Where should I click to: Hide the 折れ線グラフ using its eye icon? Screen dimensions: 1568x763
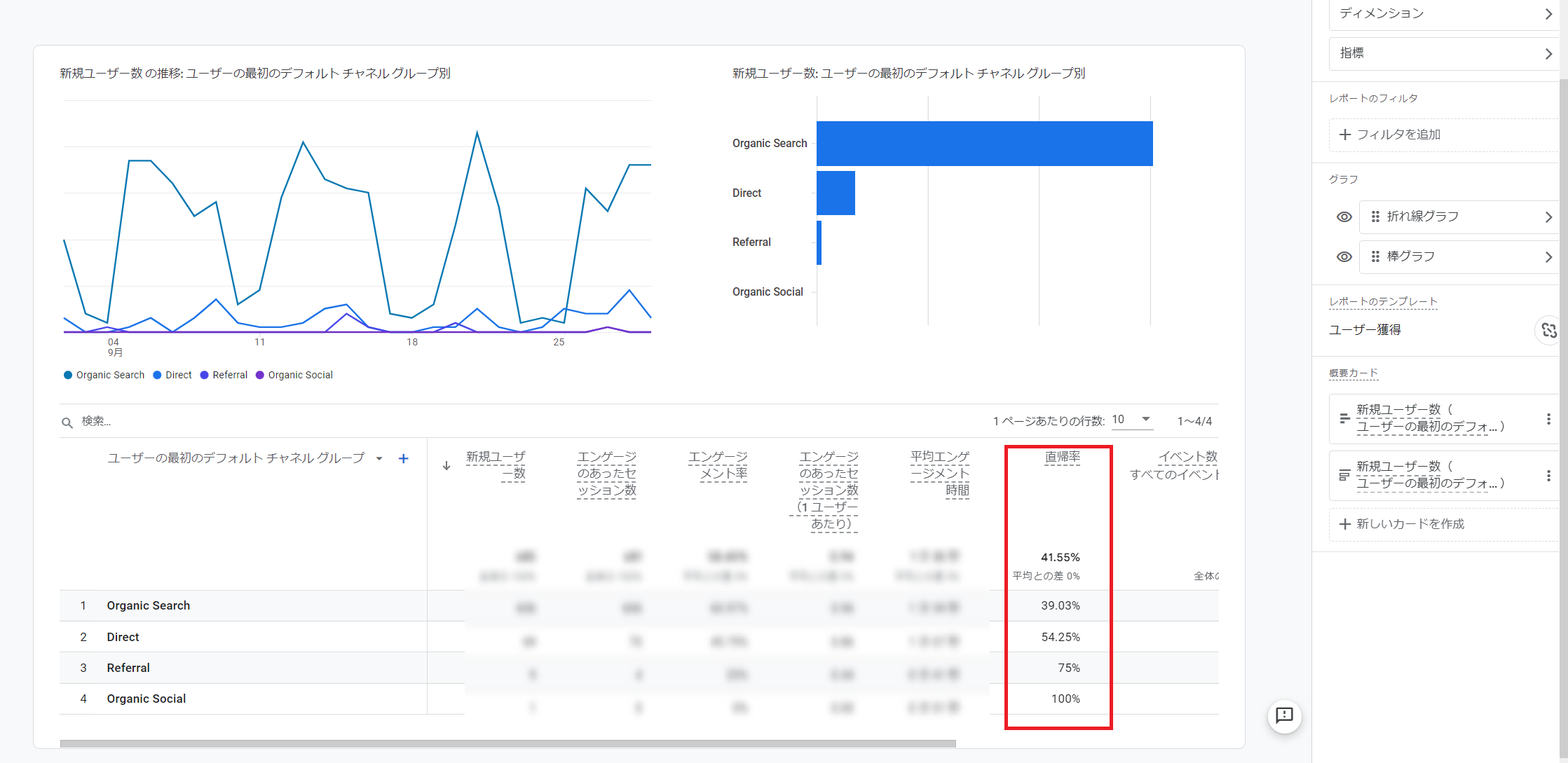pyautogui.click(x=1344, y=216)
